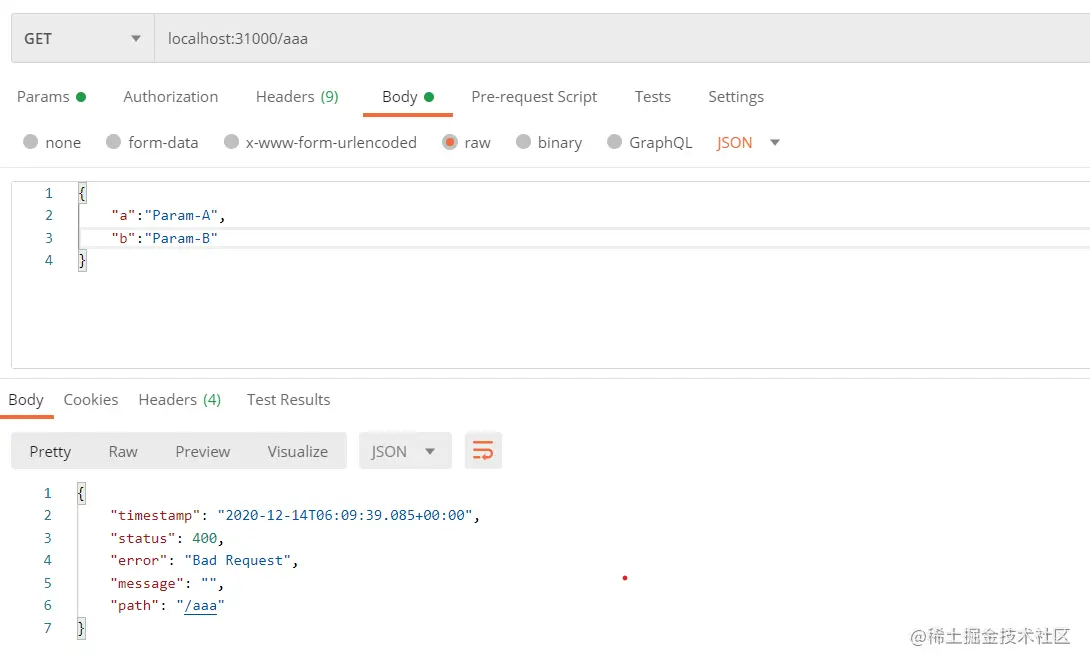This screenshot has height=666, width=1090.
Task: Select the binary radio option
Action: (549, 143)
